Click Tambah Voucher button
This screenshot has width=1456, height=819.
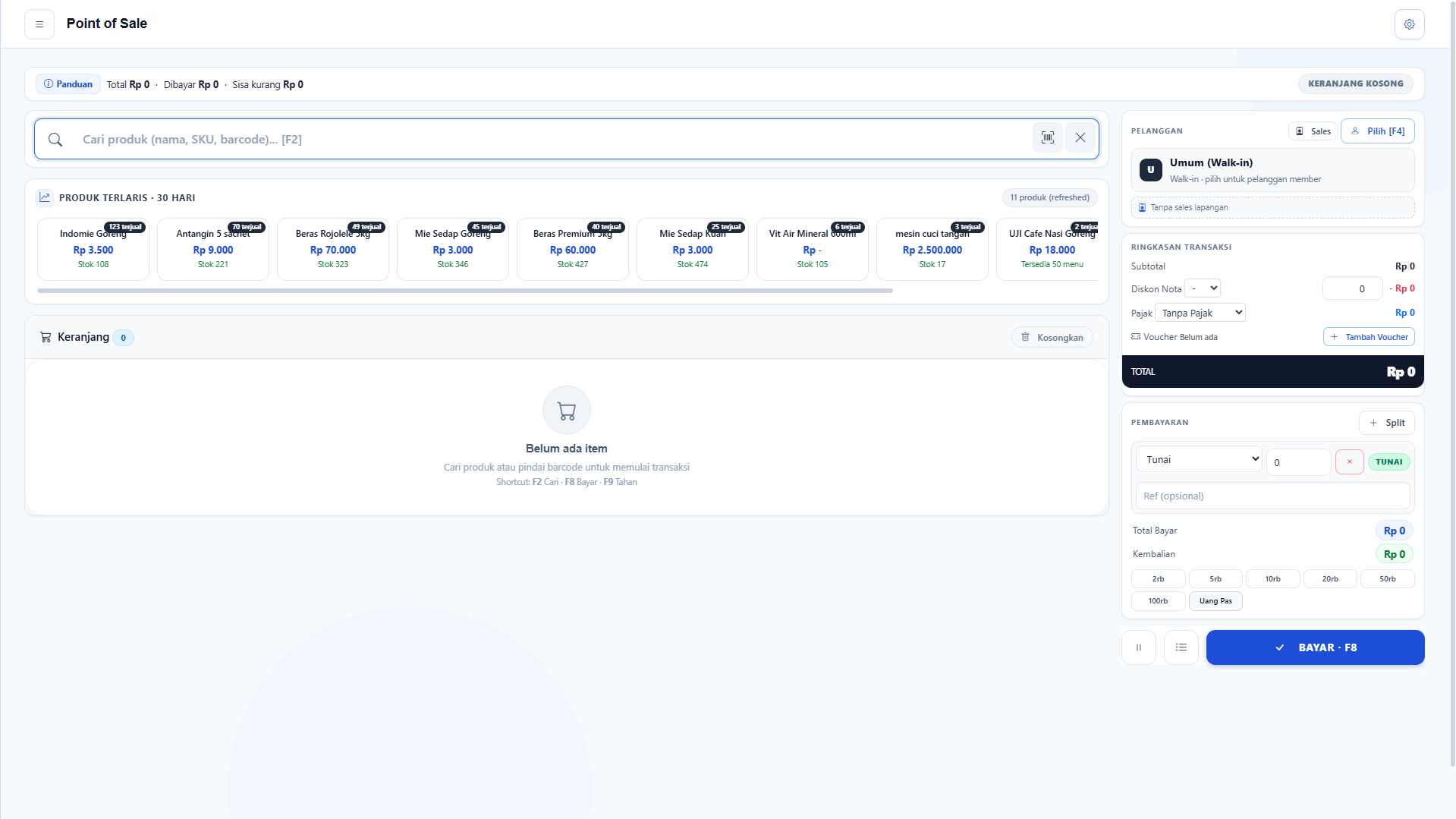[1369, 337]
